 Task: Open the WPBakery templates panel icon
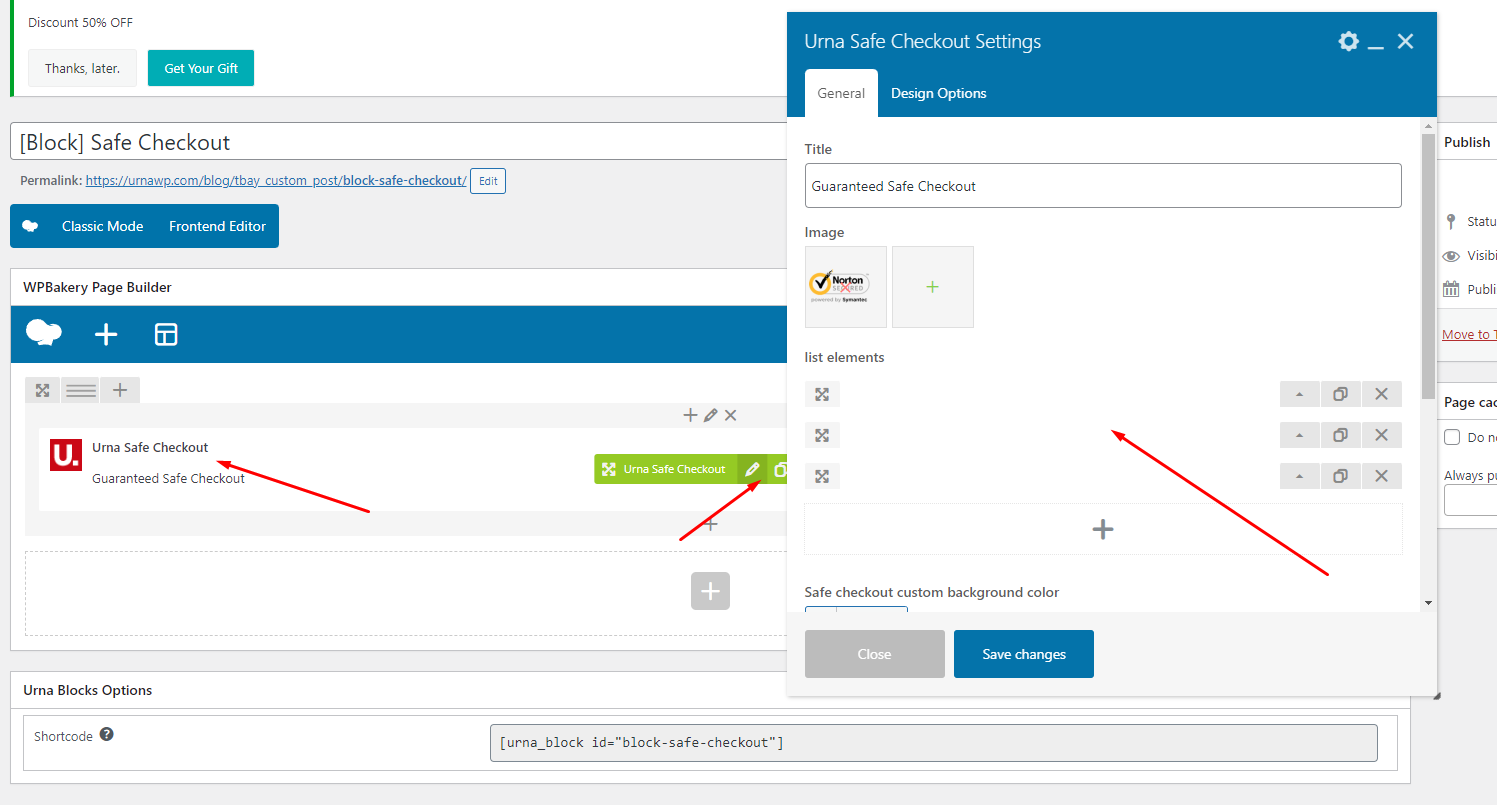(x=166, y=334)
